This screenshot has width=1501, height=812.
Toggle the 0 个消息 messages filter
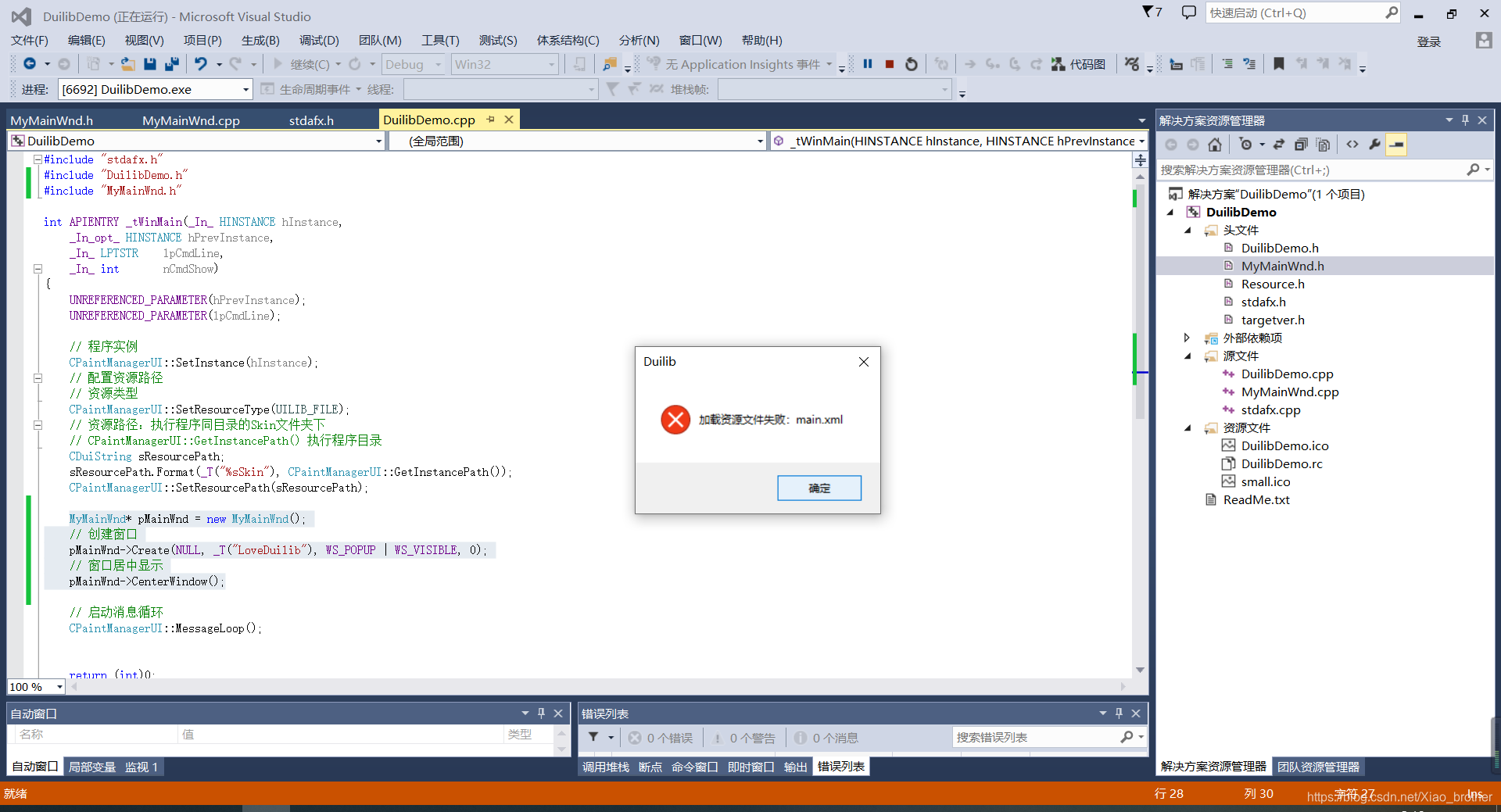826,738
